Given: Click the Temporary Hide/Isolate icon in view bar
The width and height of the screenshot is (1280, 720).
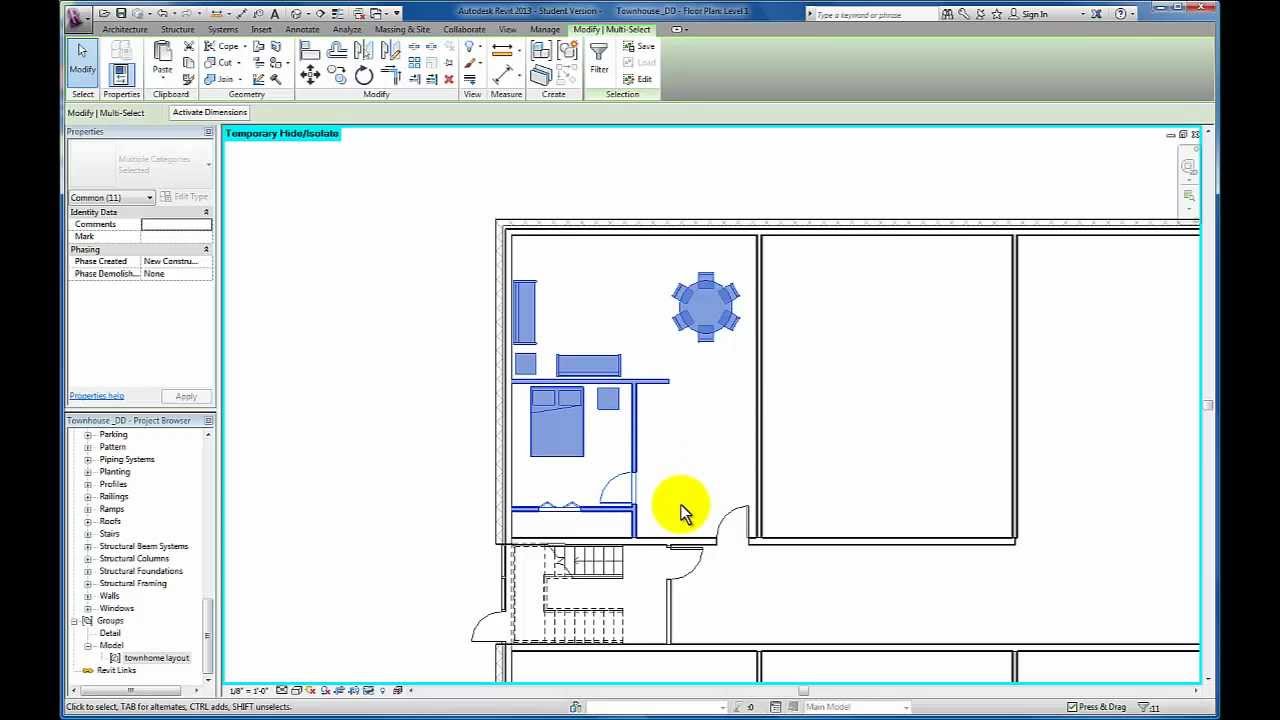Looking at the screenshot, I should click(368, 690).
